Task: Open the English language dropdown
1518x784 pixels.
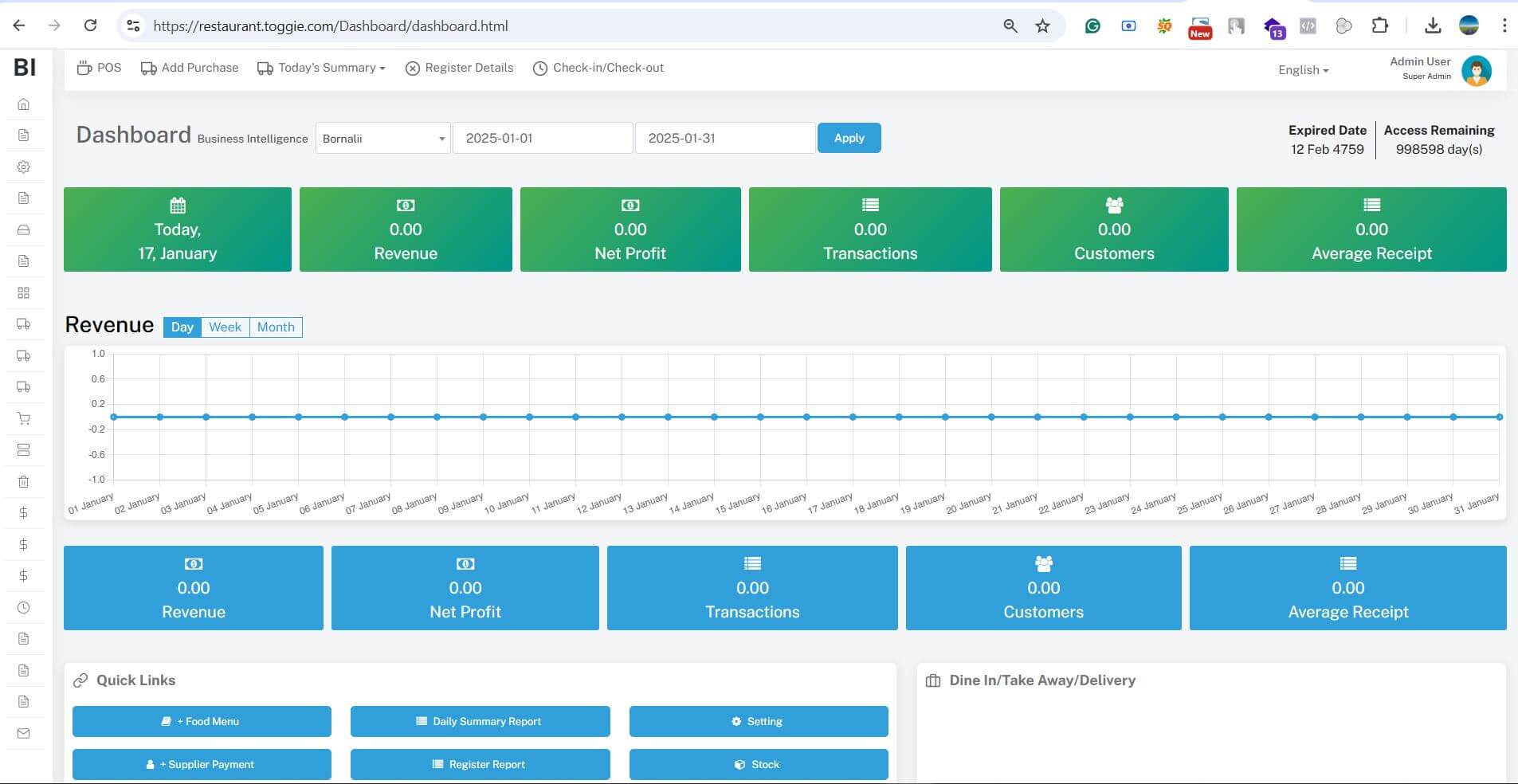Action: [1303, 70]
